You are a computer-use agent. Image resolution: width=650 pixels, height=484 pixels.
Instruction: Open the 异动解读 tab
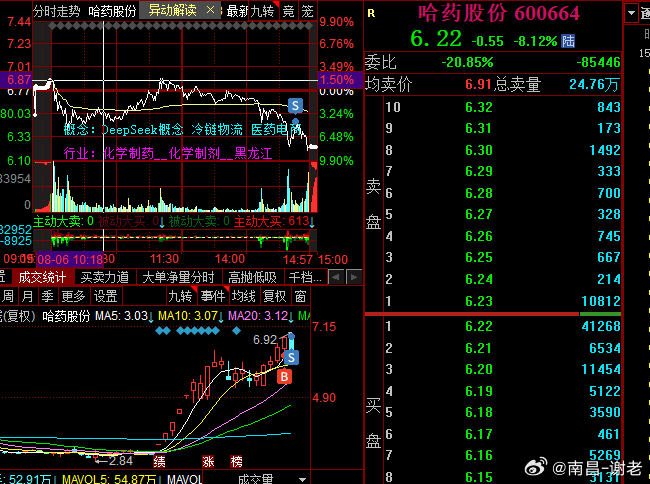tap(172, 10)
